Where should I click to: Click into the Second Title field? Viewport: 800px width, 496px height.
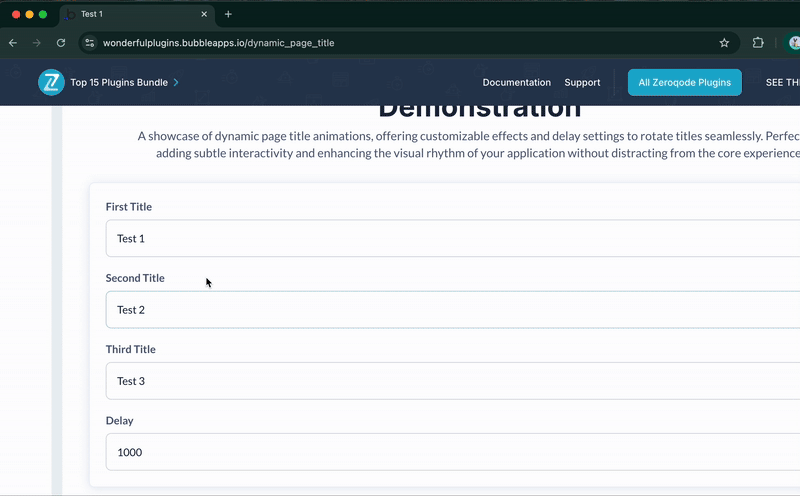(x=450, y=310)
